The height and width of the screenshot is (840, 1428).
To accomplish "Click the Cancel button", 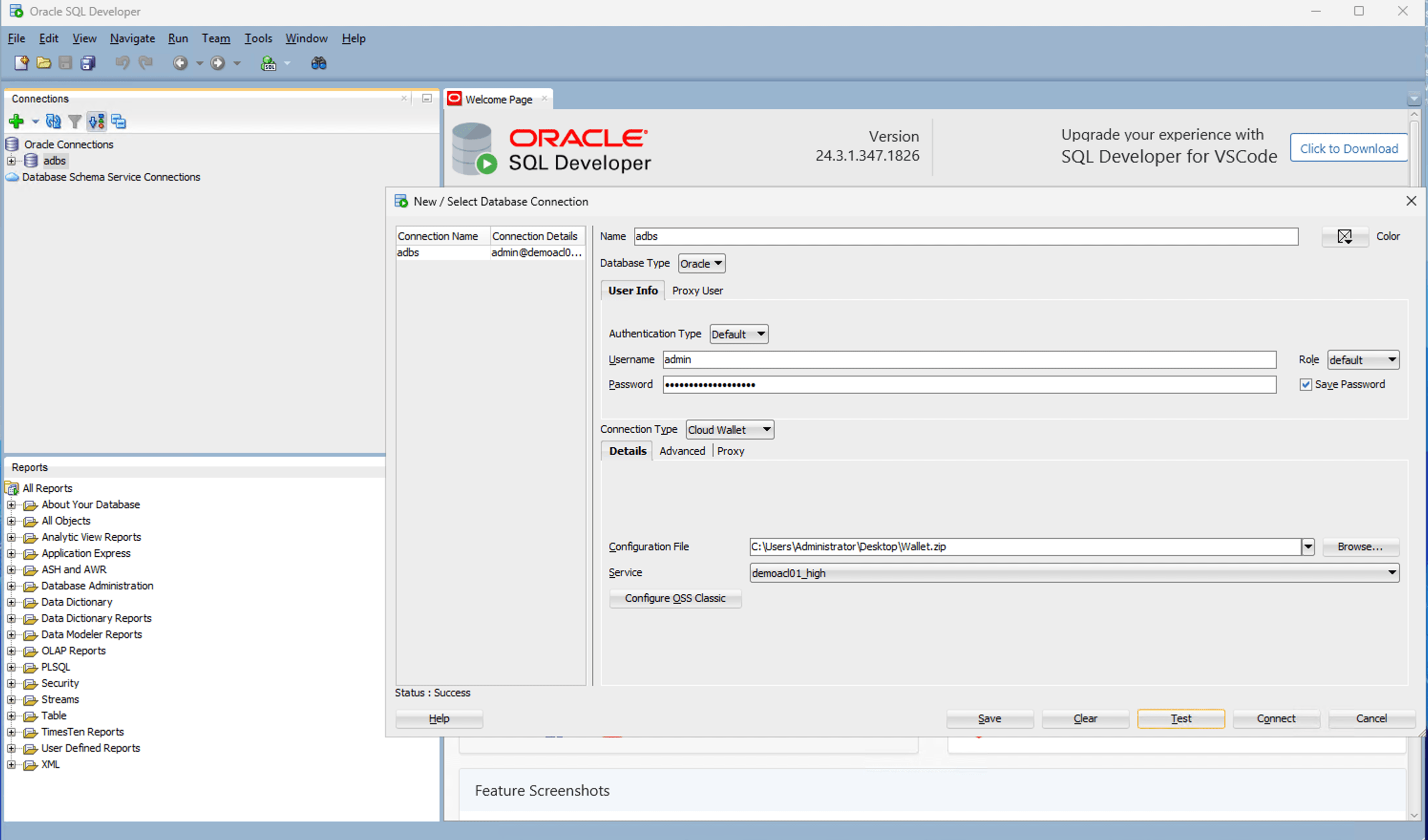I will tap(1371, 718).
